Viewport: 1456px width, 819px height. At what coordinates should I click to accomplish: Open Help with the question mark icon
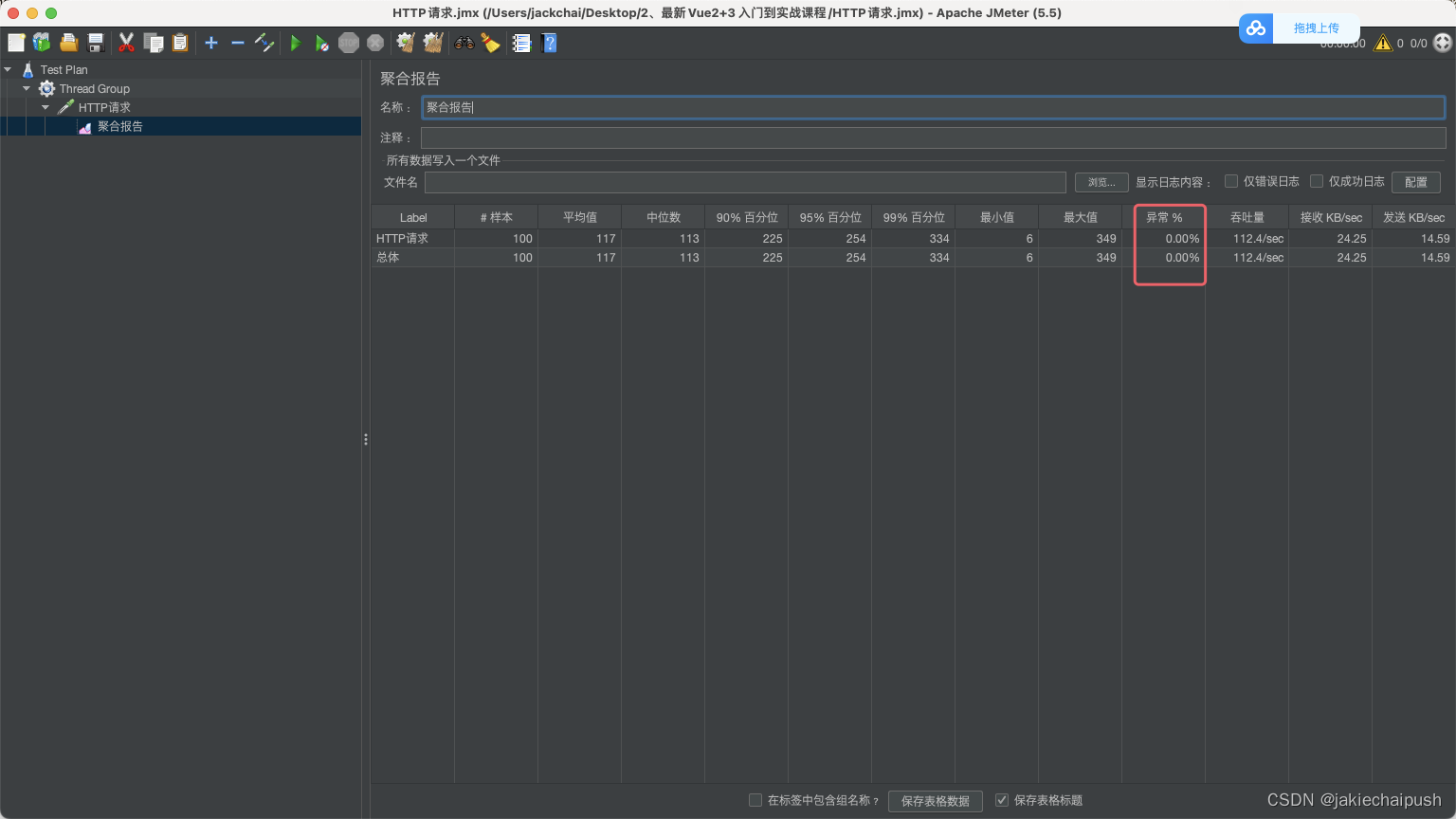549,43
